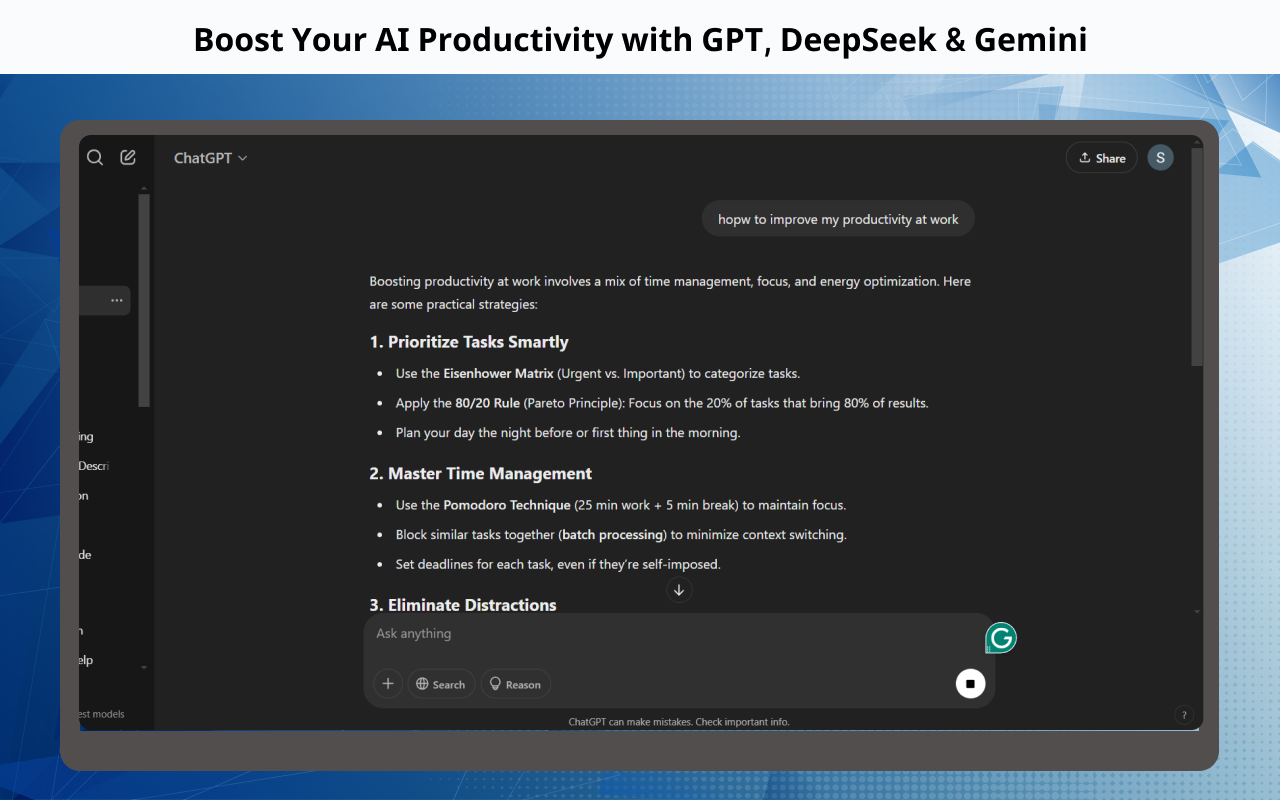Click heading '2. Master Time Management'
The image size is (1280, 800).
(481, 474)
